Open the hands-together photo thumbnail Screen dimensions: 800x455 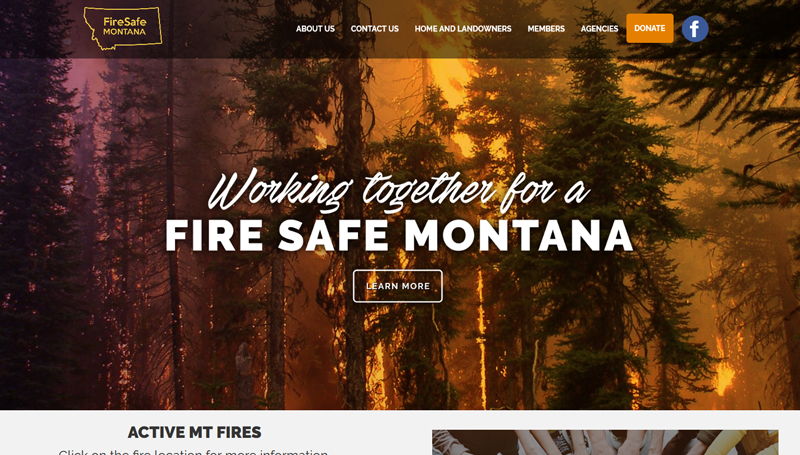[605, 442]
